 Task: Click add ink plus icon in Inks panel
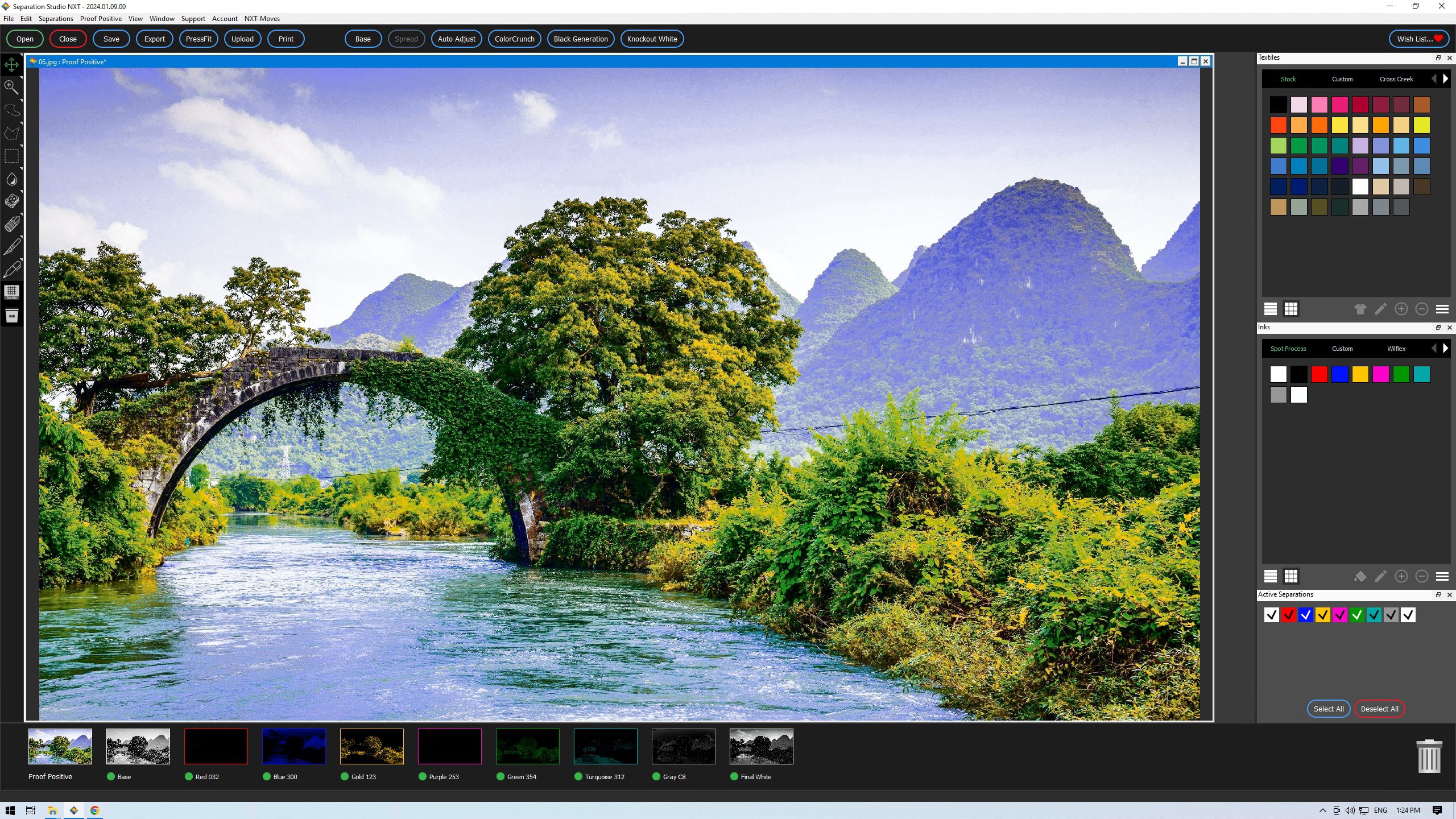tap(1401, 576)
